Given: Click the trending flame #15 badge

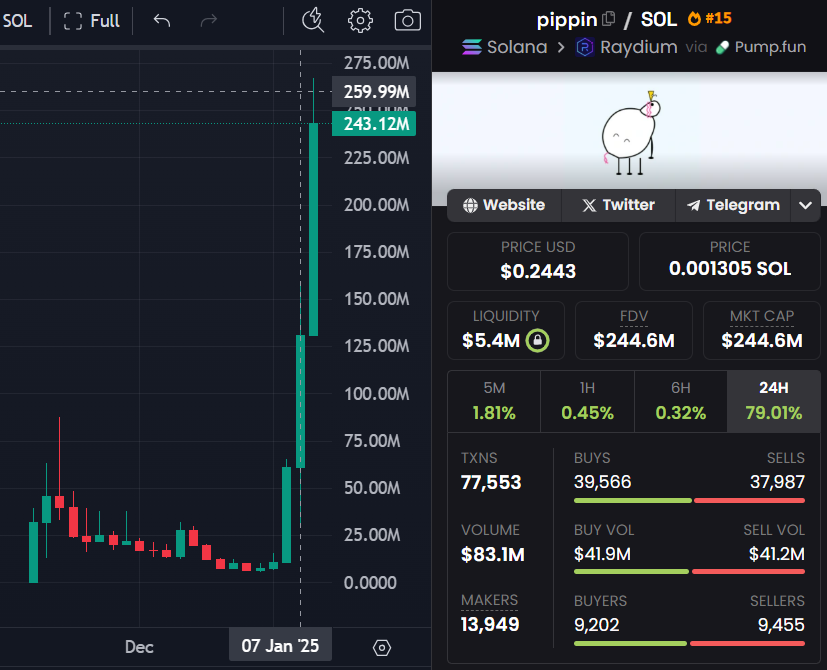Looking at the screenshot, I should tap(709, 18).
